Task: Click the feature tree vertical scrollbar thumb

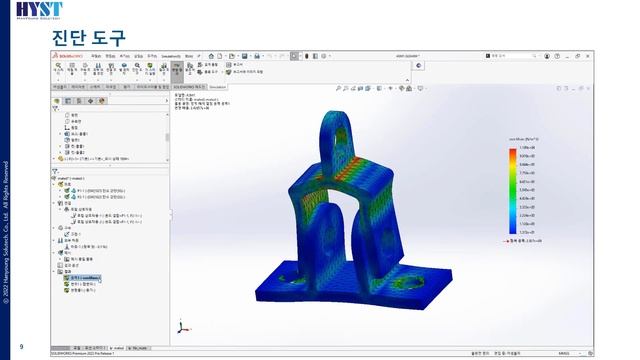Action: [x=167, y=137]
